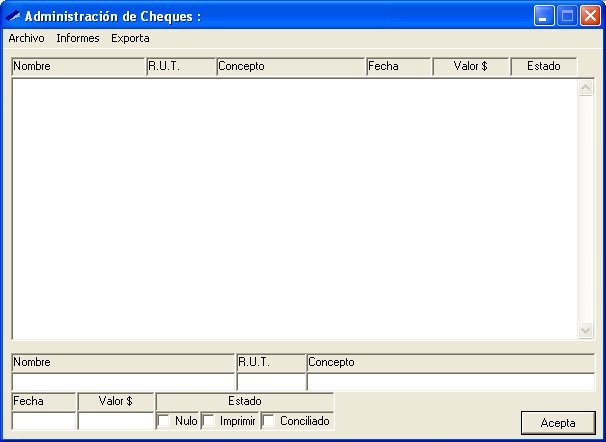This screenshot has height=442, width=606.
Task: Click the R.U.T. column header in list
Action: [x=181, y=67]
